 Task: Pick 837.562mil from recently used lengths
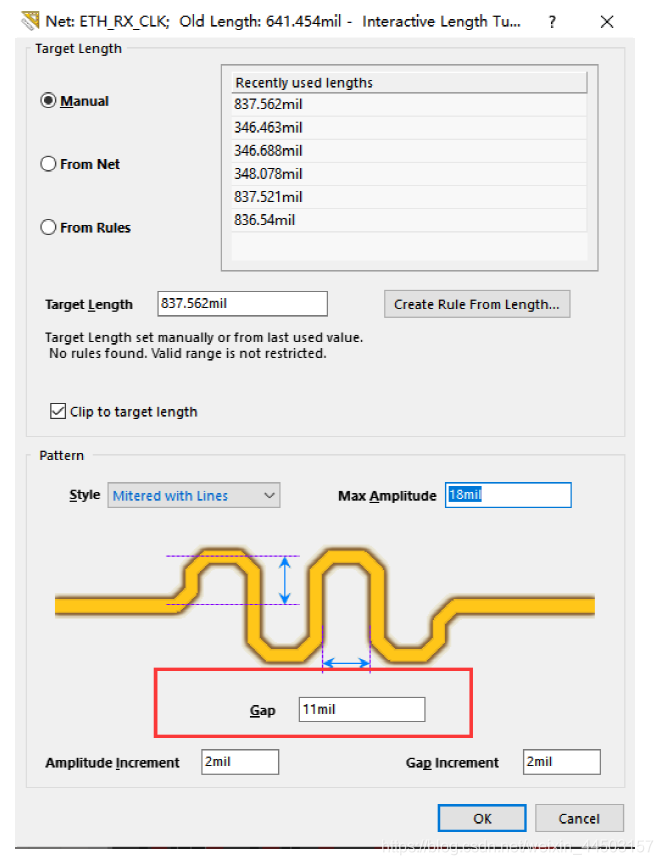click(268, 105)
